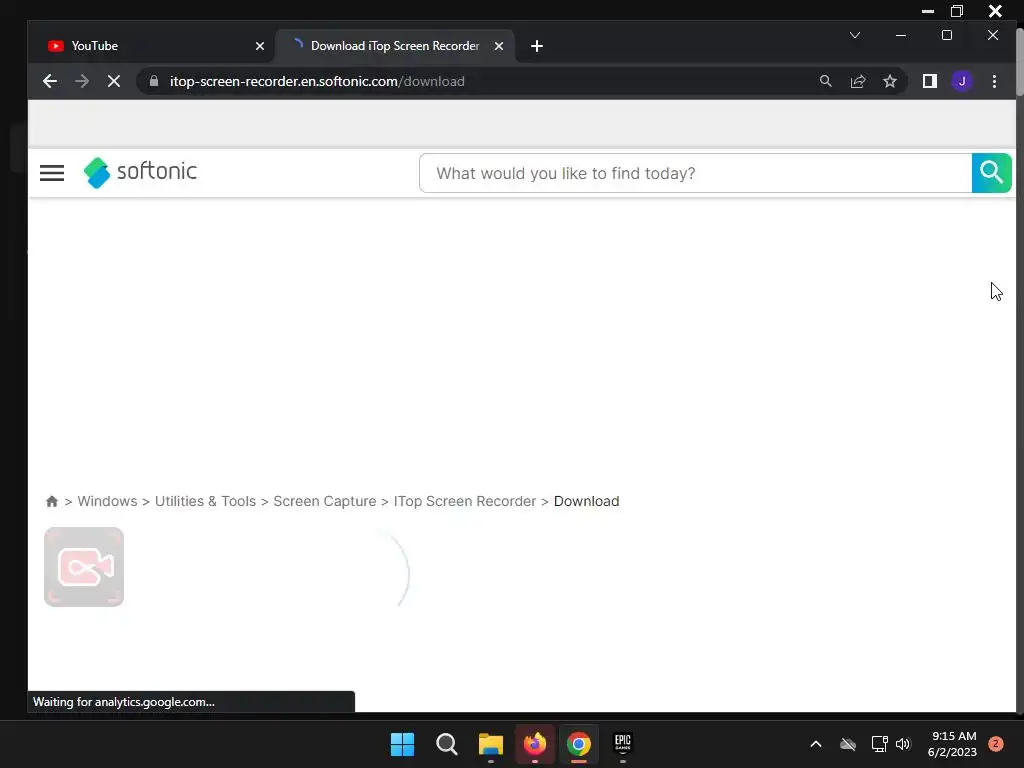The width and height of the screenshot is (1024, 768).
Task: Open Windows breadcrumb link
Action: click(x=107, y=501)
